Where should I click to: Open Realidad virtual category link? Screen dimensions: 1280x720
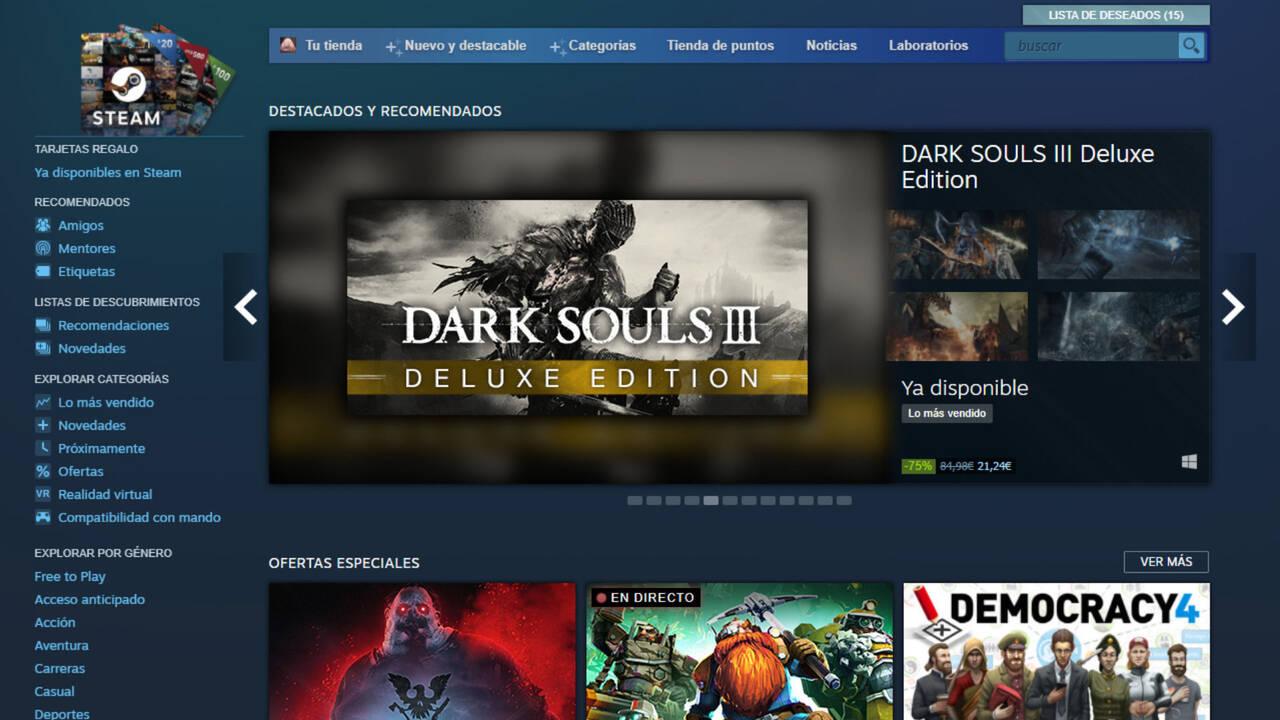(105, 494)
